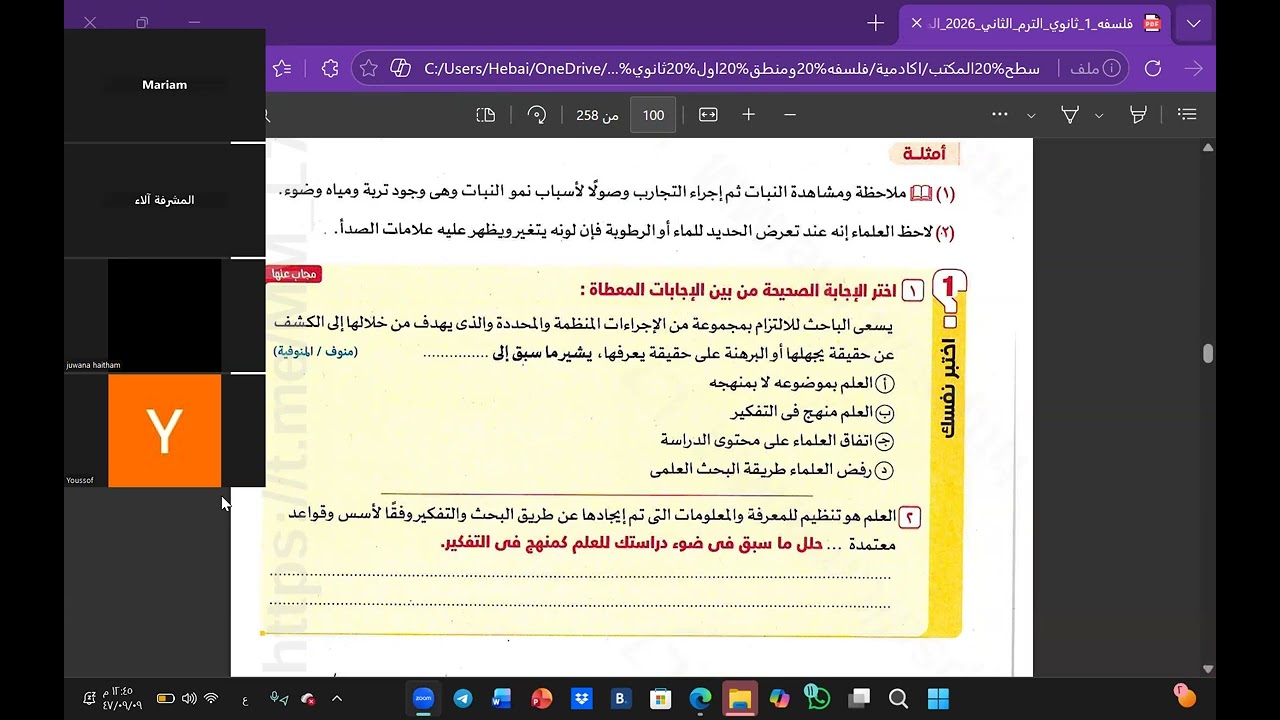
Task: View site information for file ملف
Action: tap(1096, 68)
